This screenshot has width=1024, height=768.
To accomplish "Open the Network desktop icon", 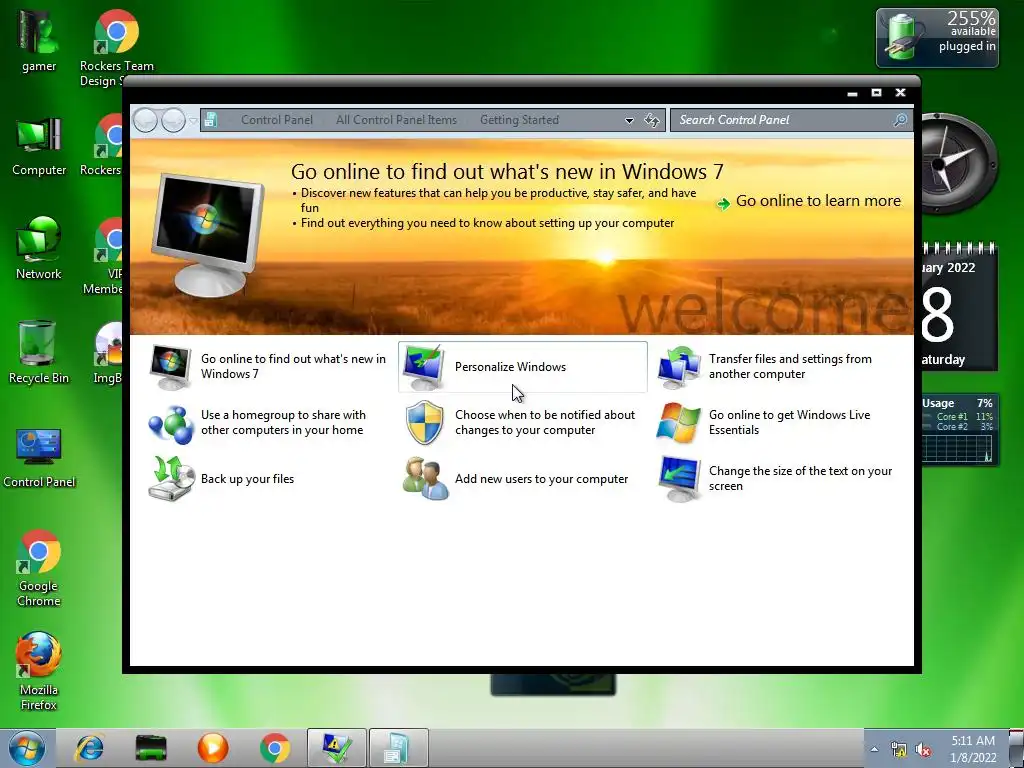I will [x=39, y=248].
